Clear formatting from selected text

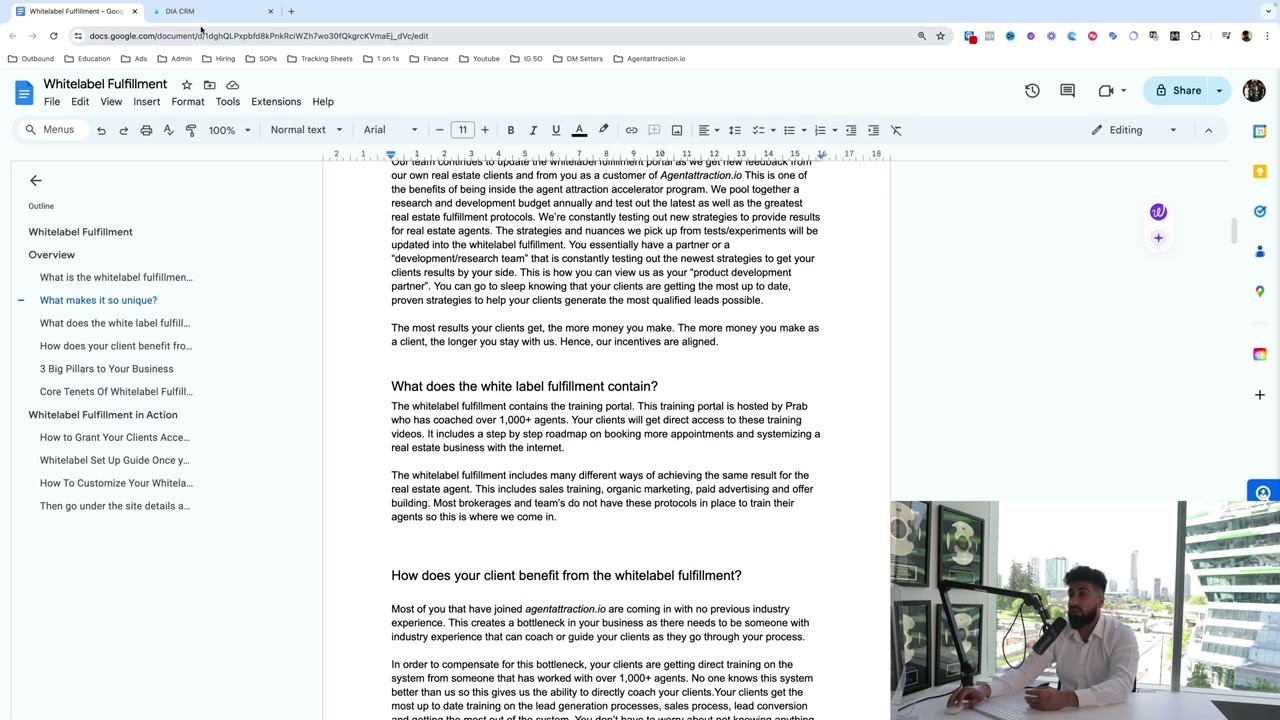(896, 130)
